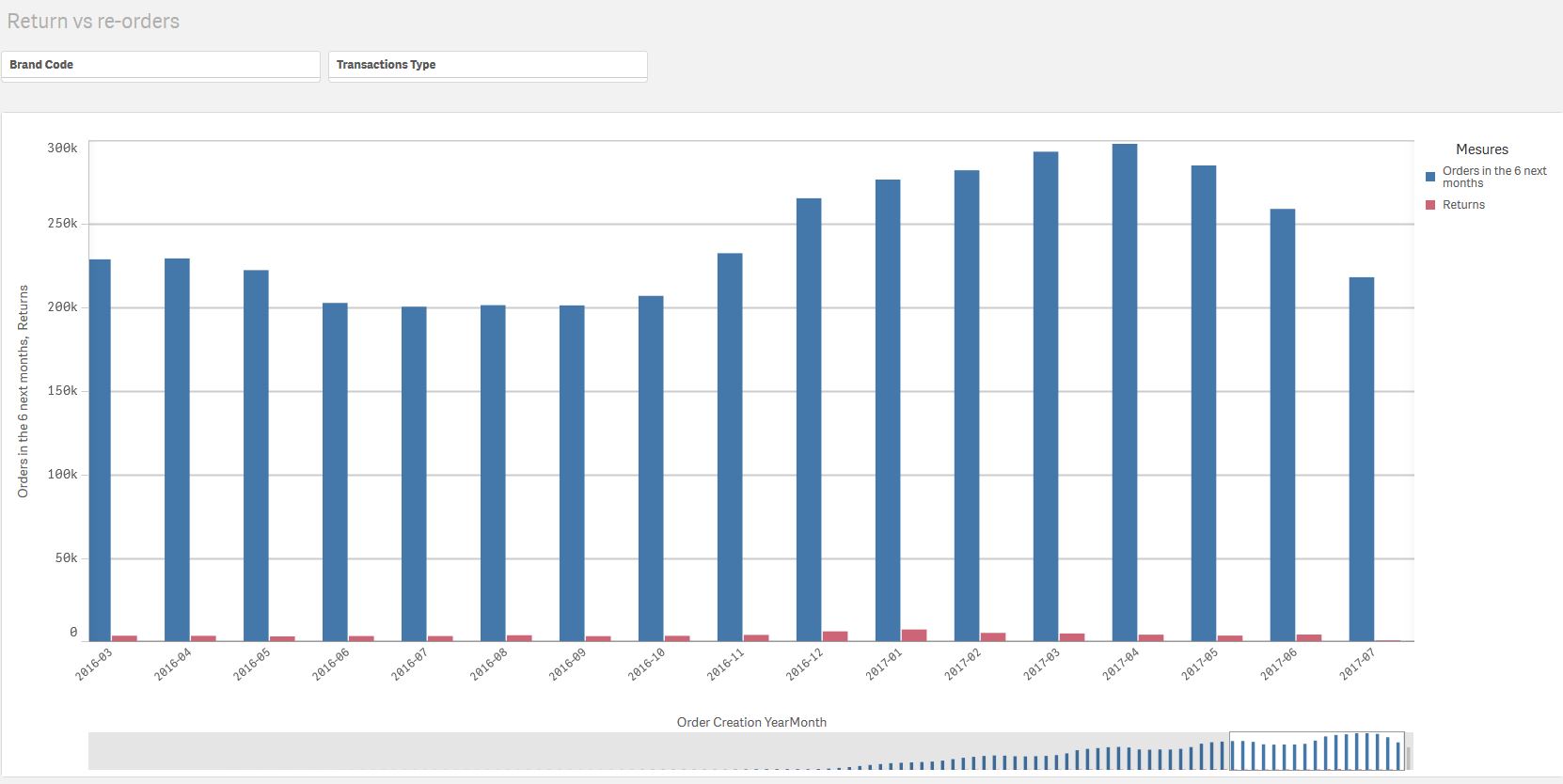
Task: Click the blue swatch for Orders in the 6 next months
Action: coord(1430,177)
